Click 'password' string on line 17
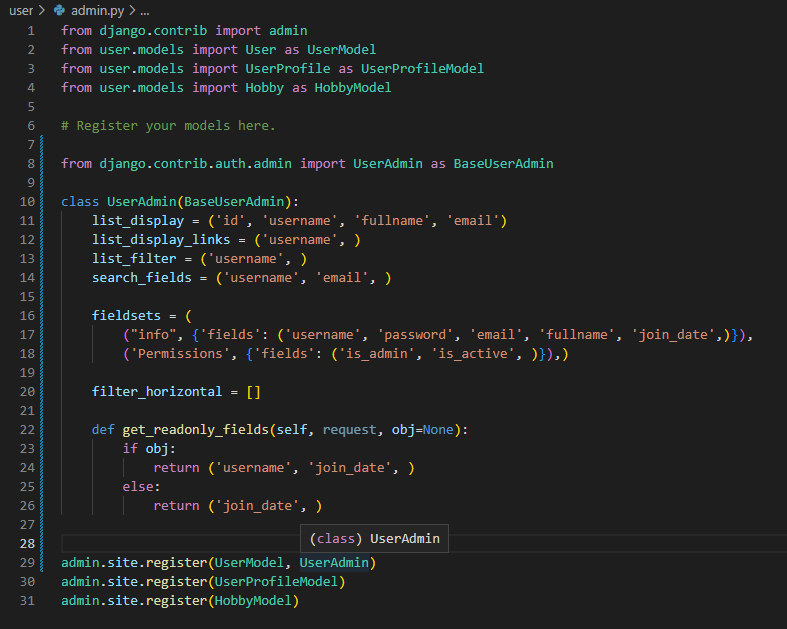 415,335
